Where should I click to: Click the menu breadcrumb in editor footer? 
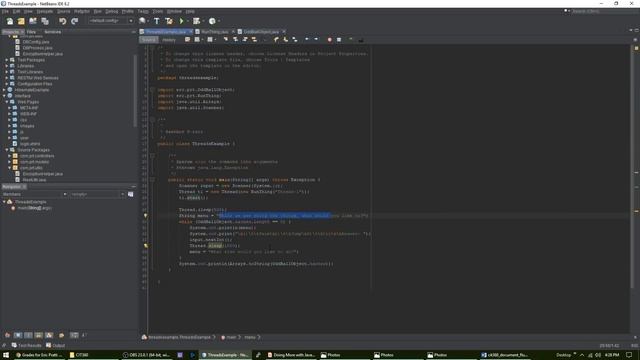click(250, 337)
